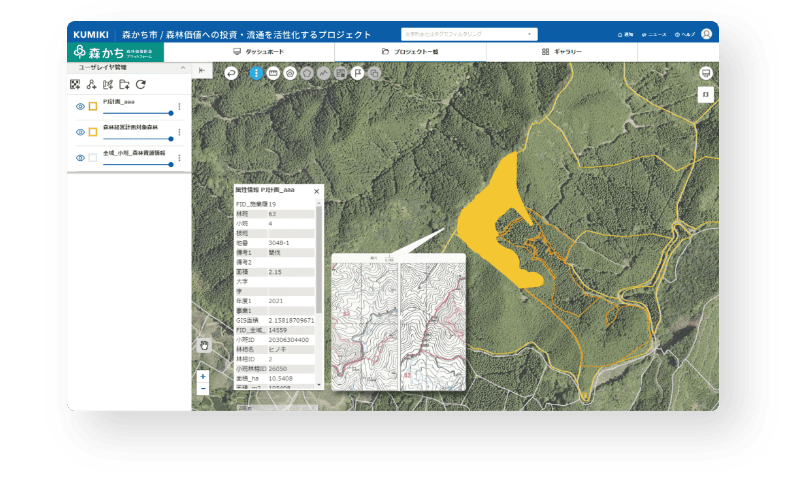Open the ニュース link
790x482 pixels.
coord(654,35)
